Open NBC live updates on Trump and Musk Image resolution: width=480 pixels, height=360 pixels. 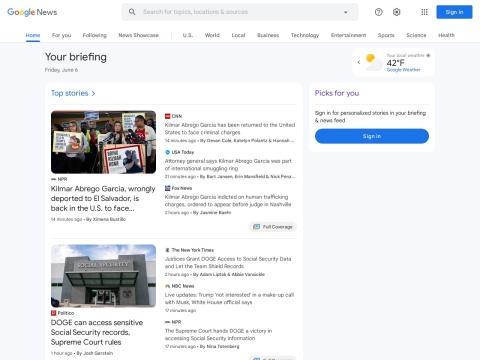click(x=229, y=298)
